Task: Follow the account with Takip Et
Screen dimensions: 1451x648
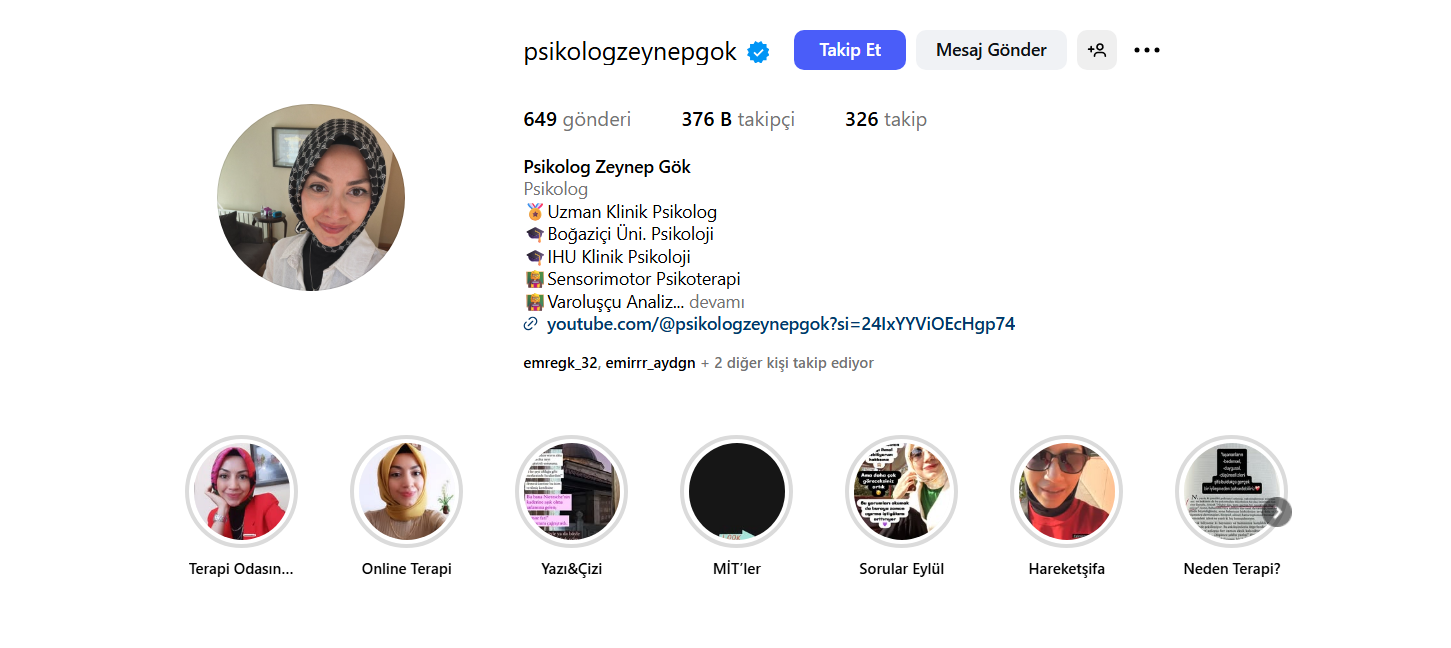Action: (x=850, y=50)
